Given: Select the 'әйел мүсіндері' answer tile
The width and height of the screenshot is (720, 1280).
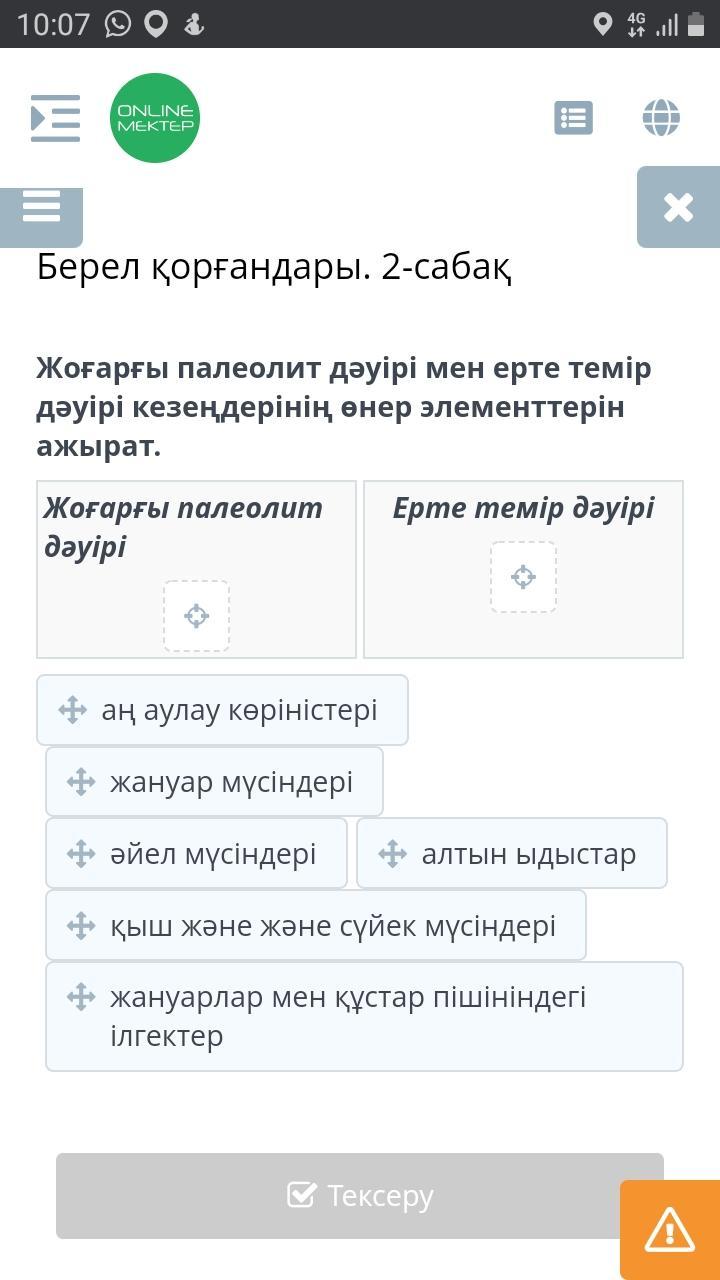Looking at the screenshot, I should pyautogui.click(x=196, y=853).
